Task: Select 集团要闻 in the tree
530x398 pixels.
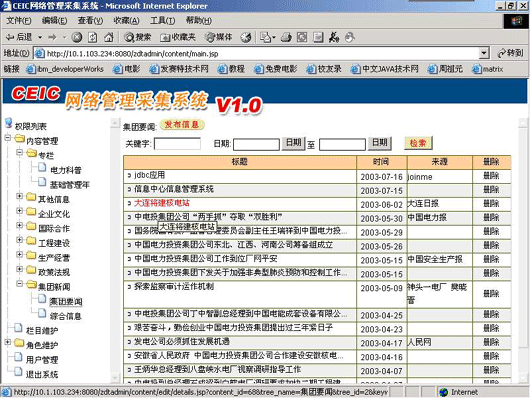Action: (x=66, y=301)
